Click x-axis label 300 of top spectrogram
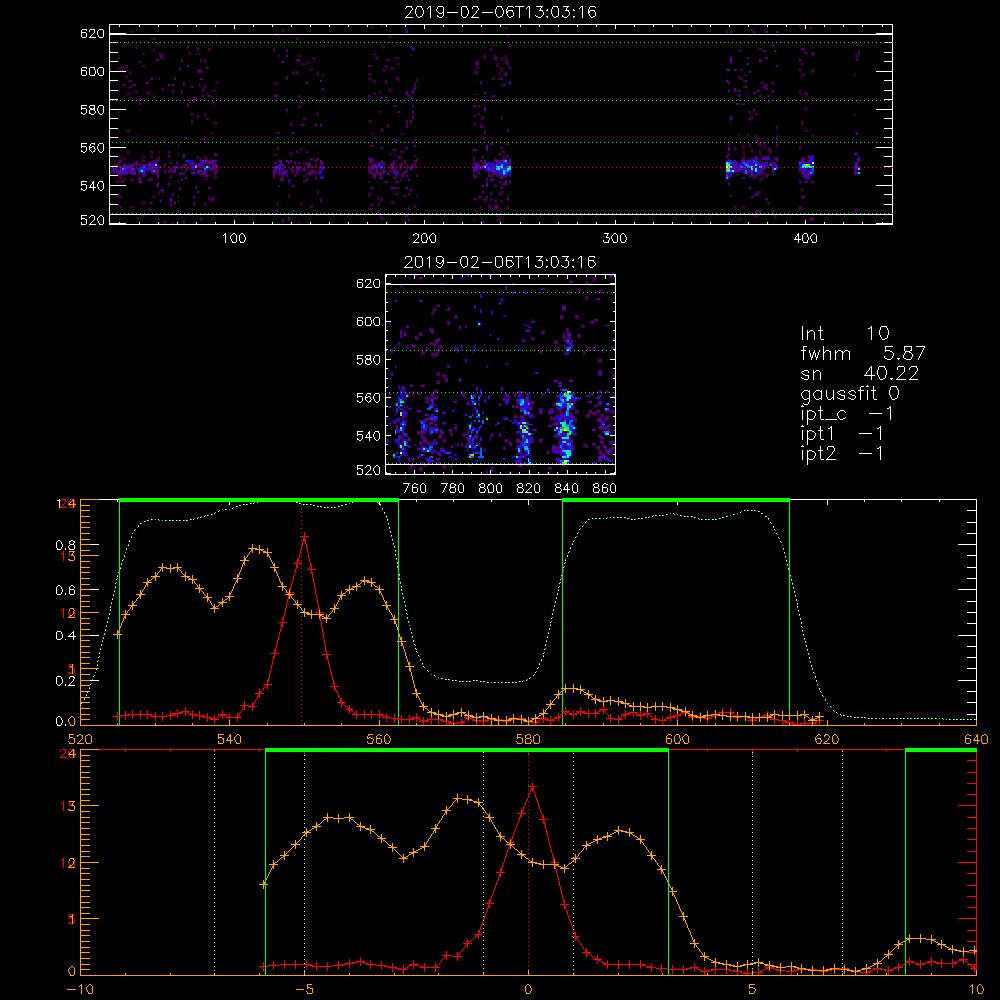The image size is (1000, 1000). [615, 239]
